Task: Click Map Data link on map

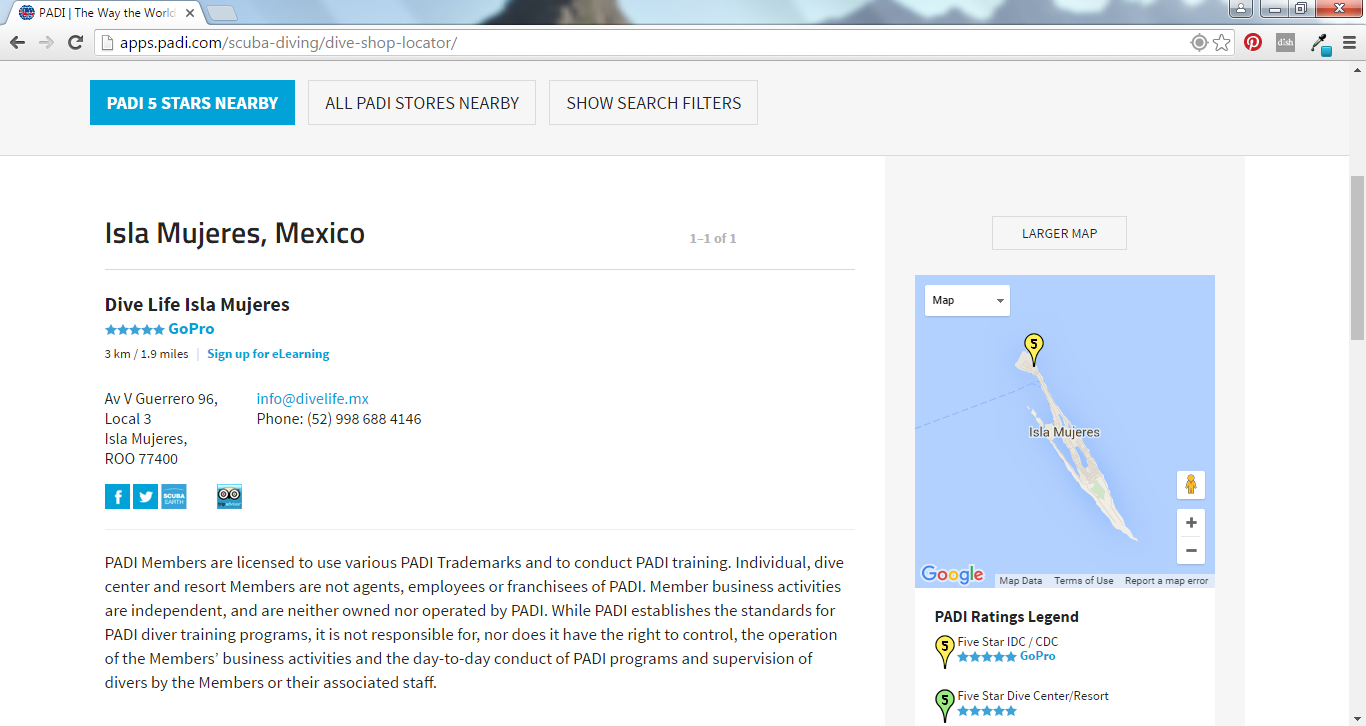Action: click(x=1020, y=581)
